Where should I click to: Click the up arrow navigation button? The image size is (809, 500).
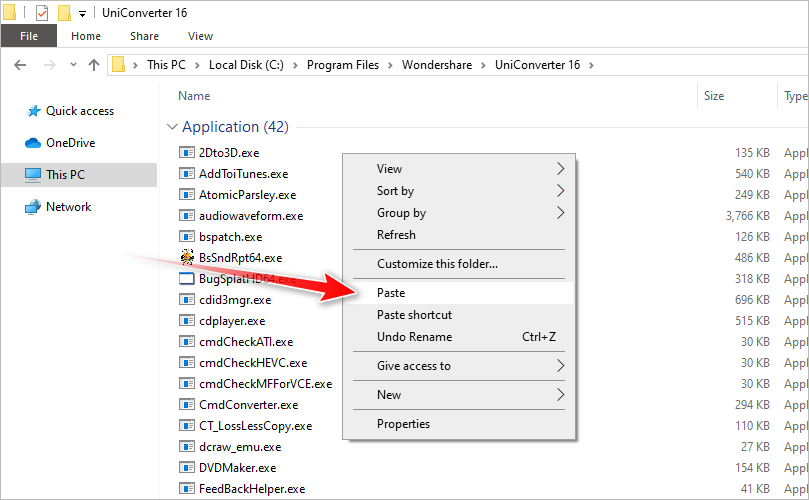[94, 65]
